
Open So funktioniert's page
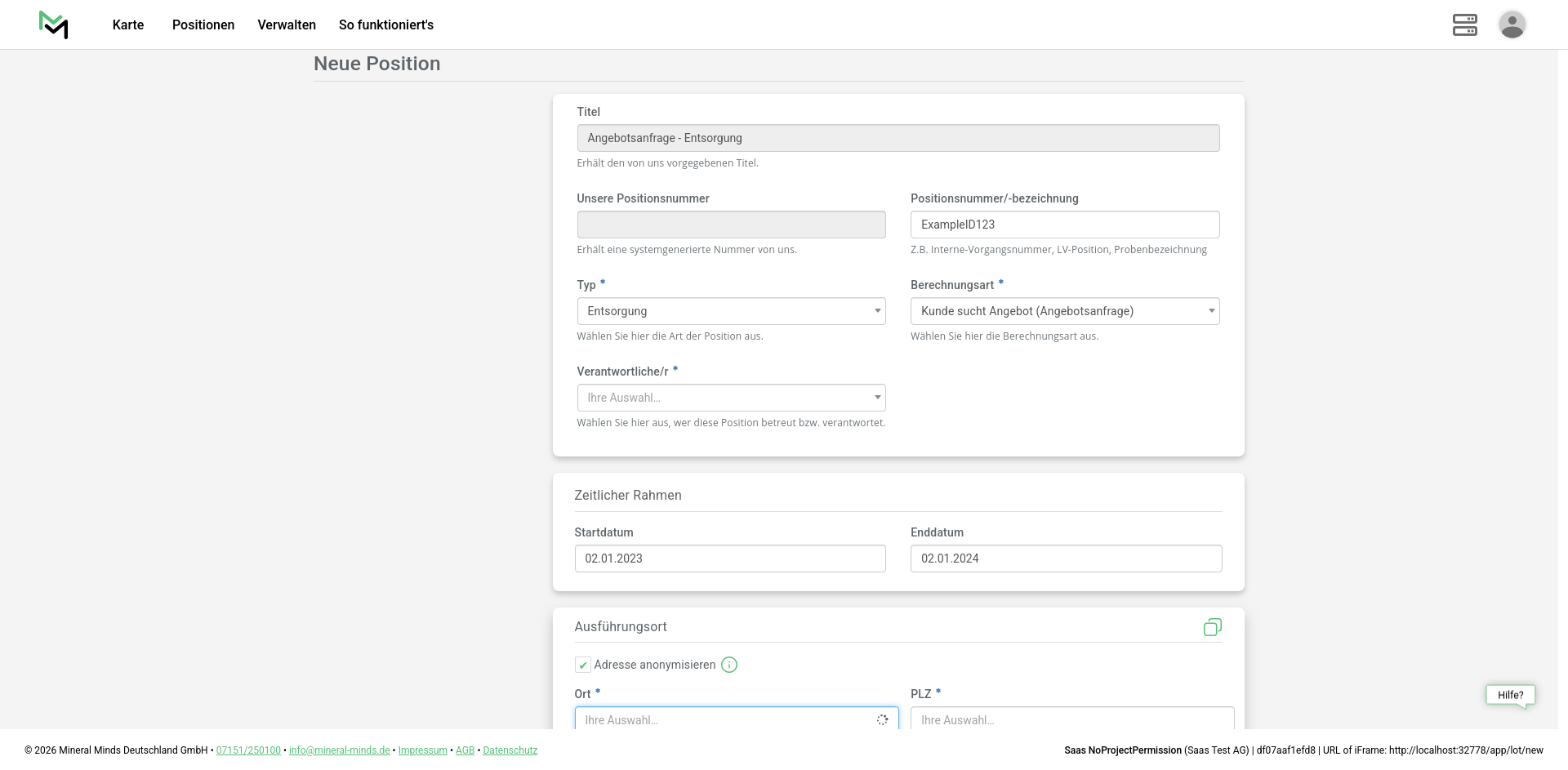click(x=386, y=25)
